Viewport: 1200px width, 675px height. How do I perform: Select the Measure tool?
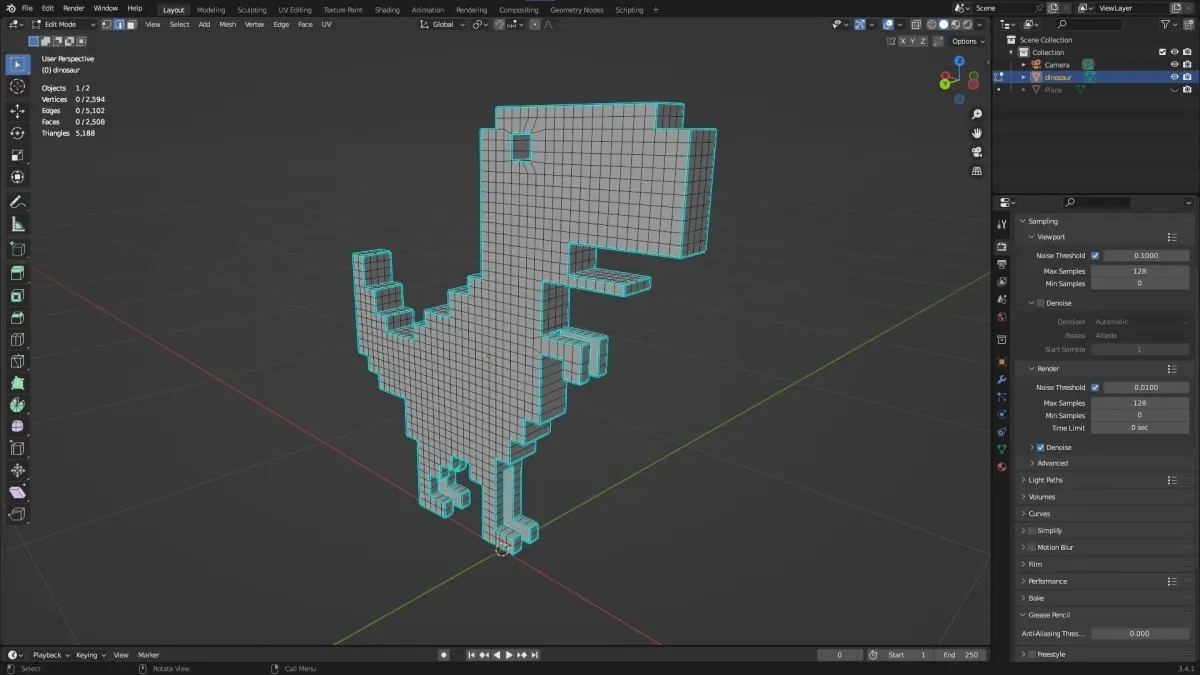[17, 224]
